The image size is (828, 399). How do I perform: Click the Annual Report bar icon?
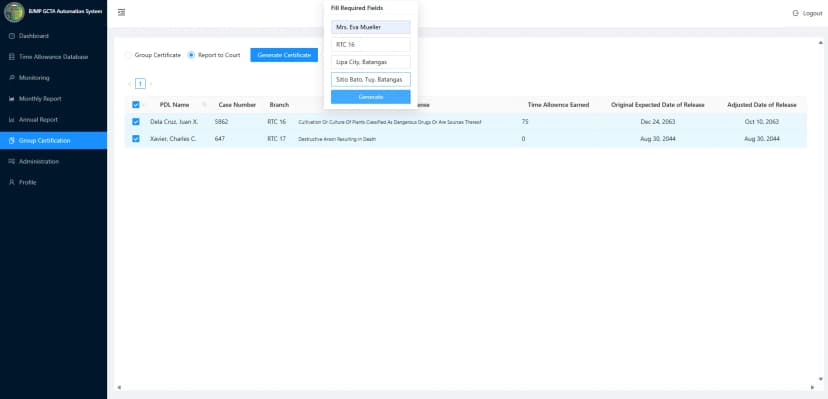click(x=12, y=120)
